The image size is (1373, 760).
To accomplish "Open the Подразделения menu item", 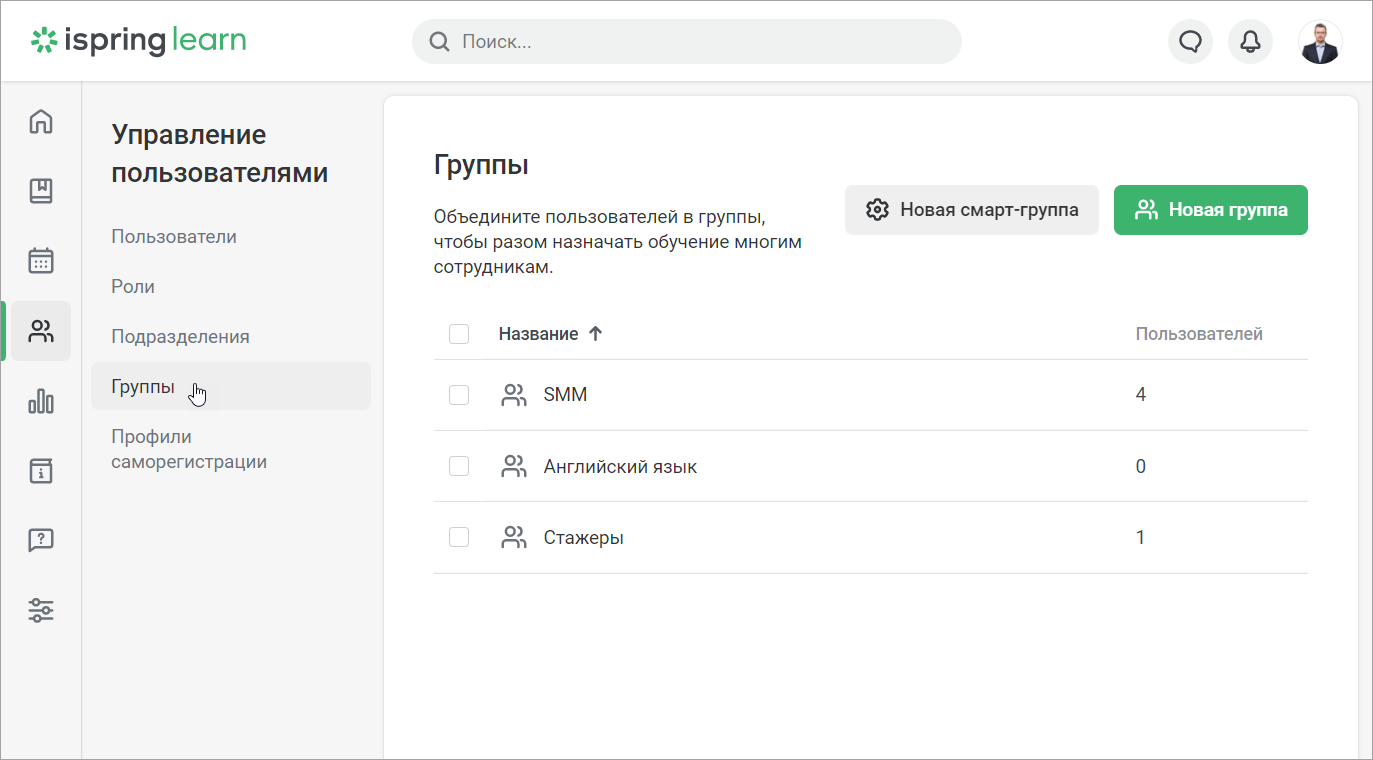I will [180, 337].
